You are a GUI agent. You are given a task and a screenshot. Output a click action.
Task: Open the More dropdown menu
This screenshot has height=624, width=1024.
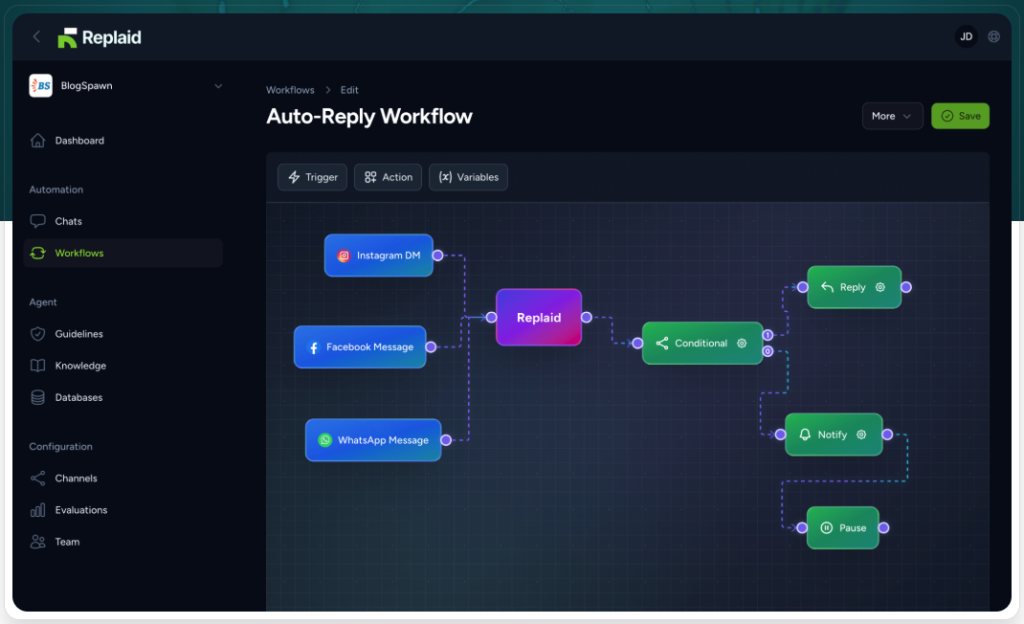[892, 116]
